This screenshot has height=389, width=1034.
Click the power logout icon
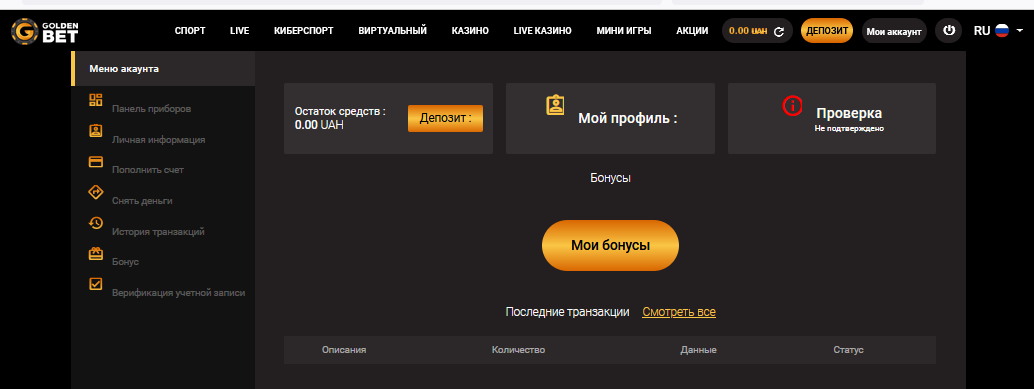tap(948, 30)
